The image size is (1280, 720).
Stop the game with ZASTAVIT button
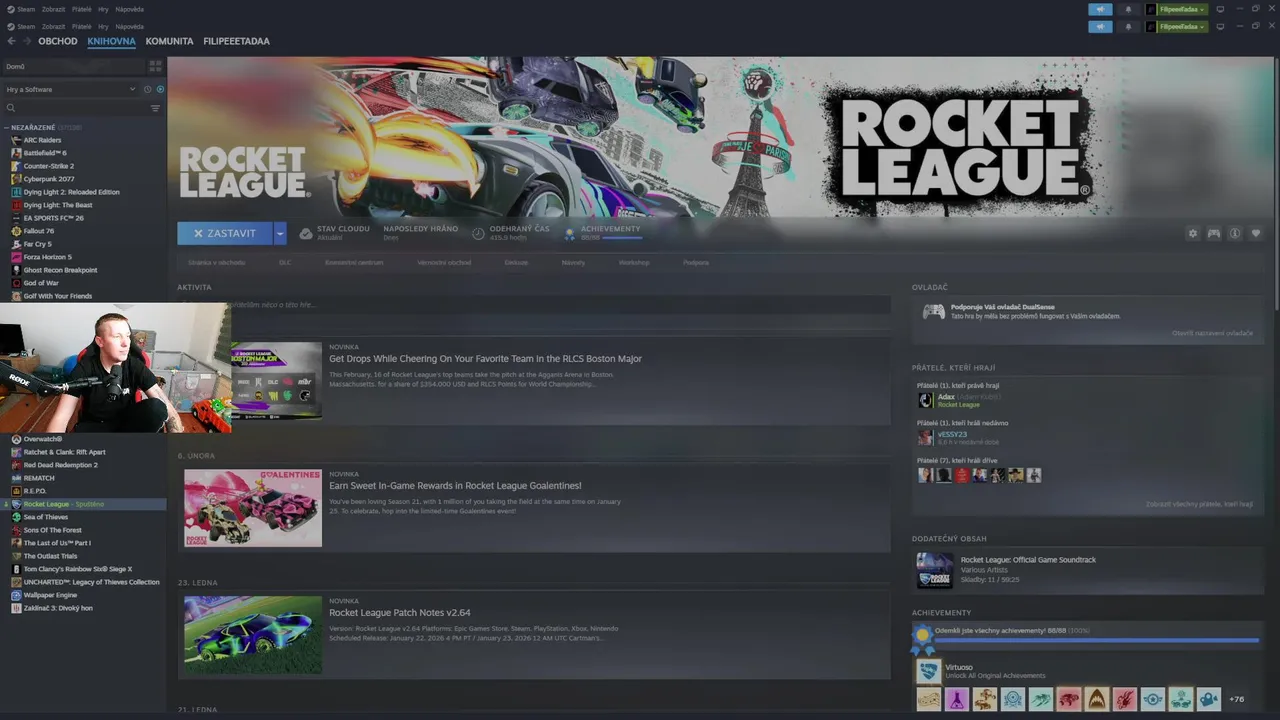(x=225, y=233)
